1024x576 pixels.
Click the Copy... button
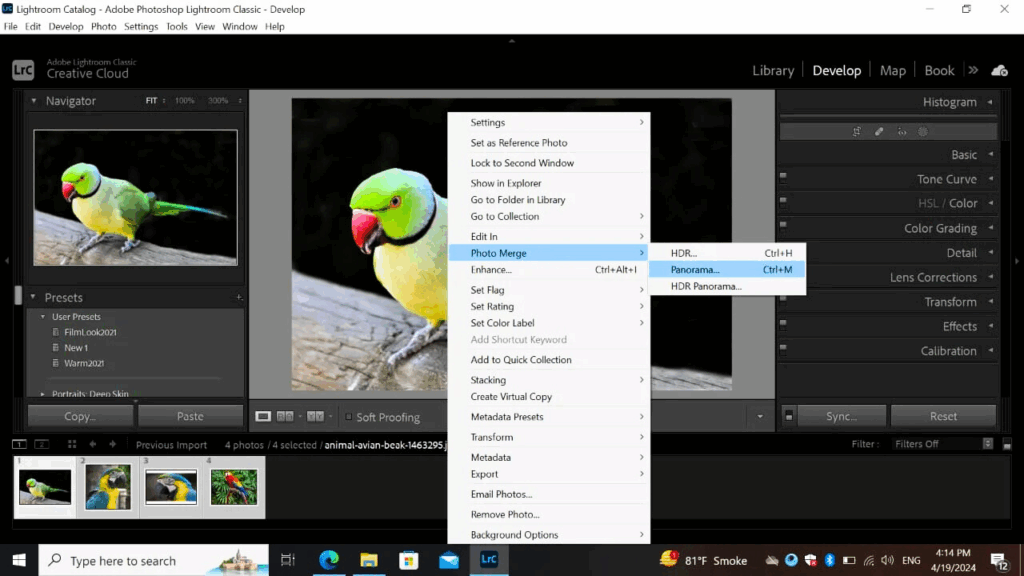coord(80,416)
